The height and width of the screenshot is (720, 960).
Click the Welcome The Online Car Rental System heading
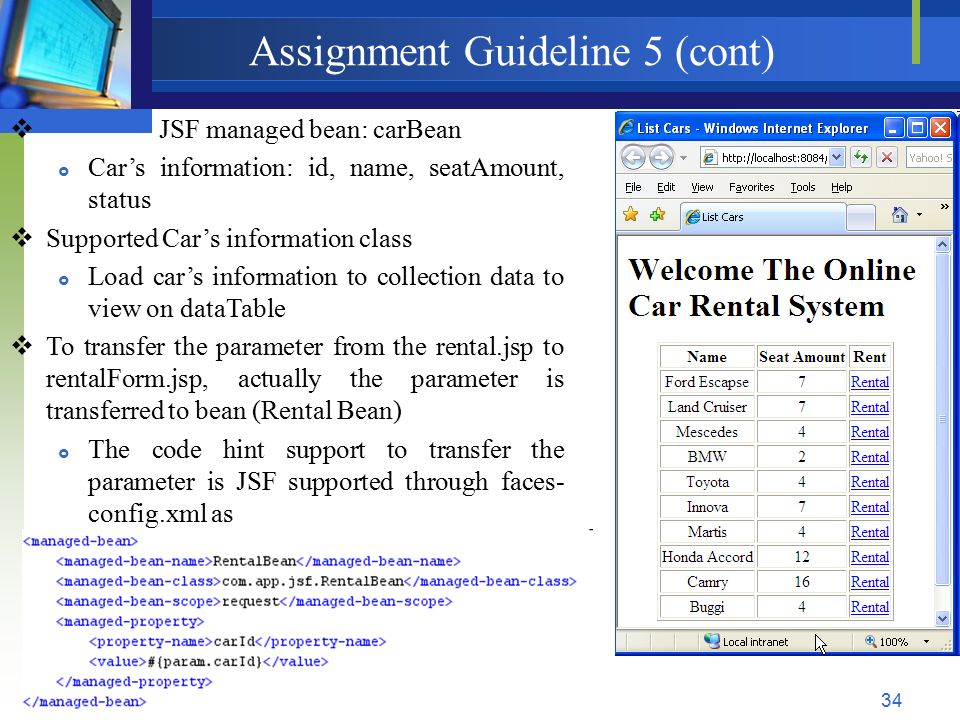coord(772,288)
